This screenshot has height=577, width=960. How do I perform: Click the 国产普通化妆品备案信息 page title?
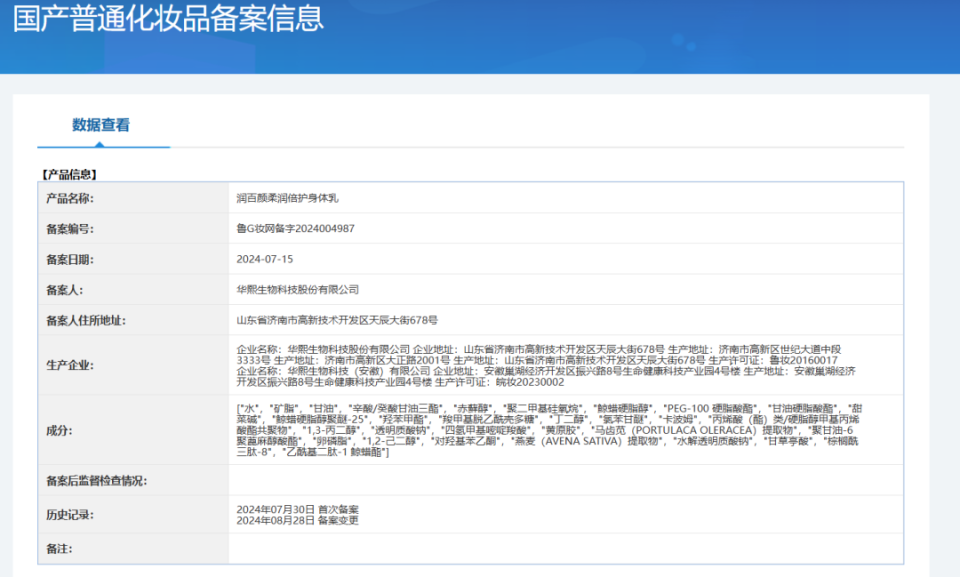click(x=168, y=18)
